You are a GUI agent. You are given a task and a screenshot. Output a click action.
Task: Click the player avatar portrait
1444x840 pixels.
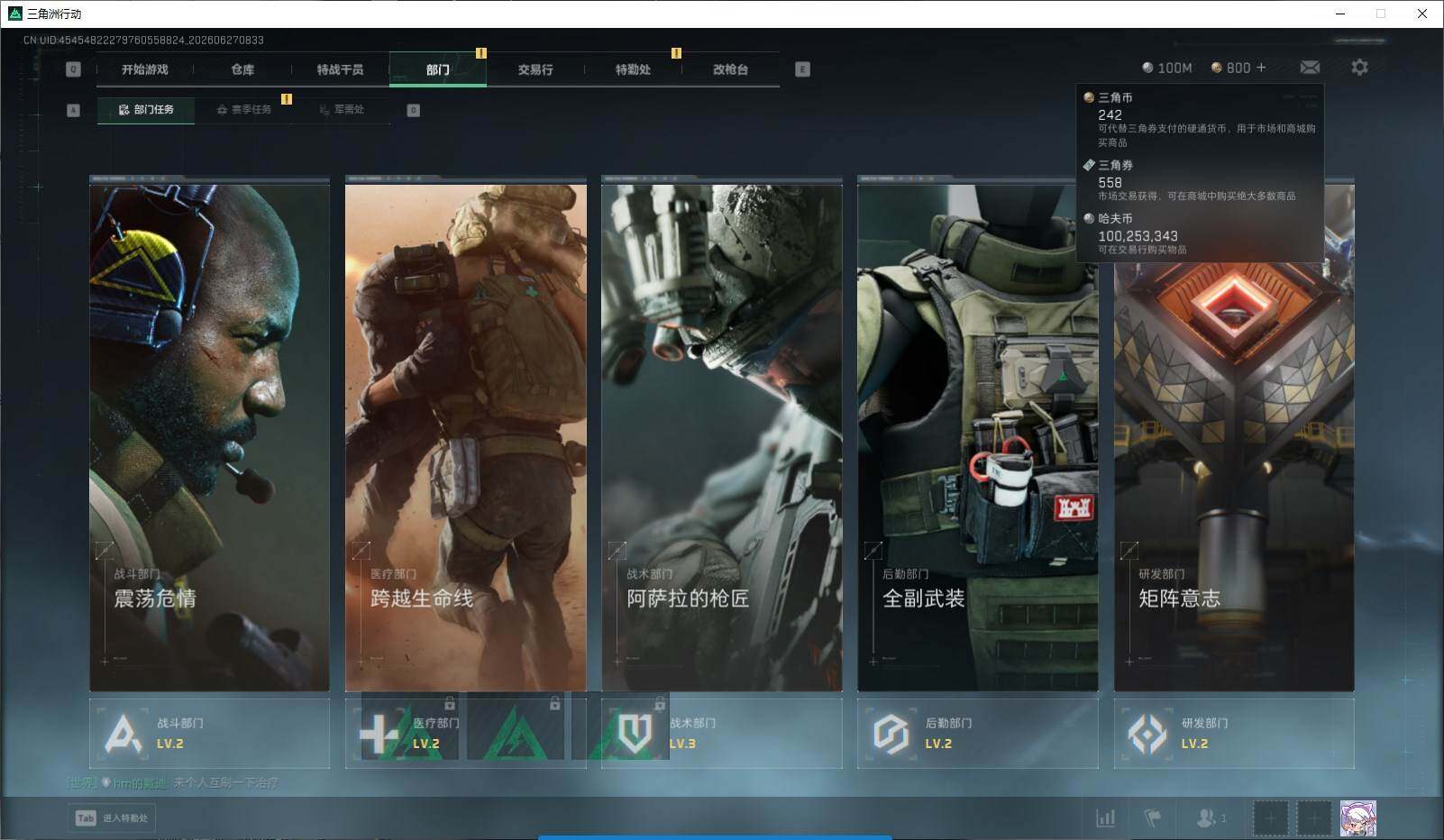coord(1357,818)
